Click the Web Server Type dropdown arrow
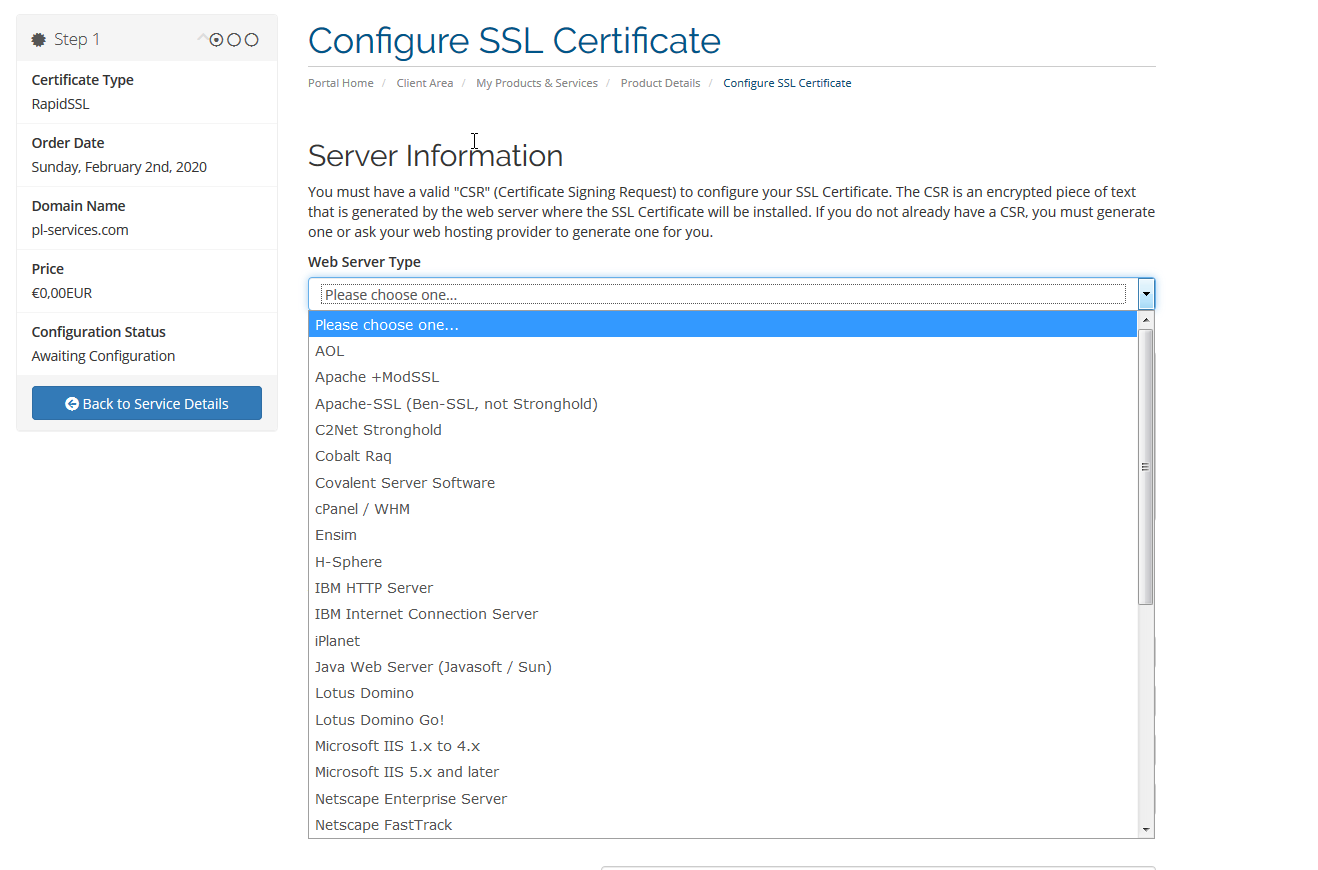1318x870 pixels. [1146, 294]
